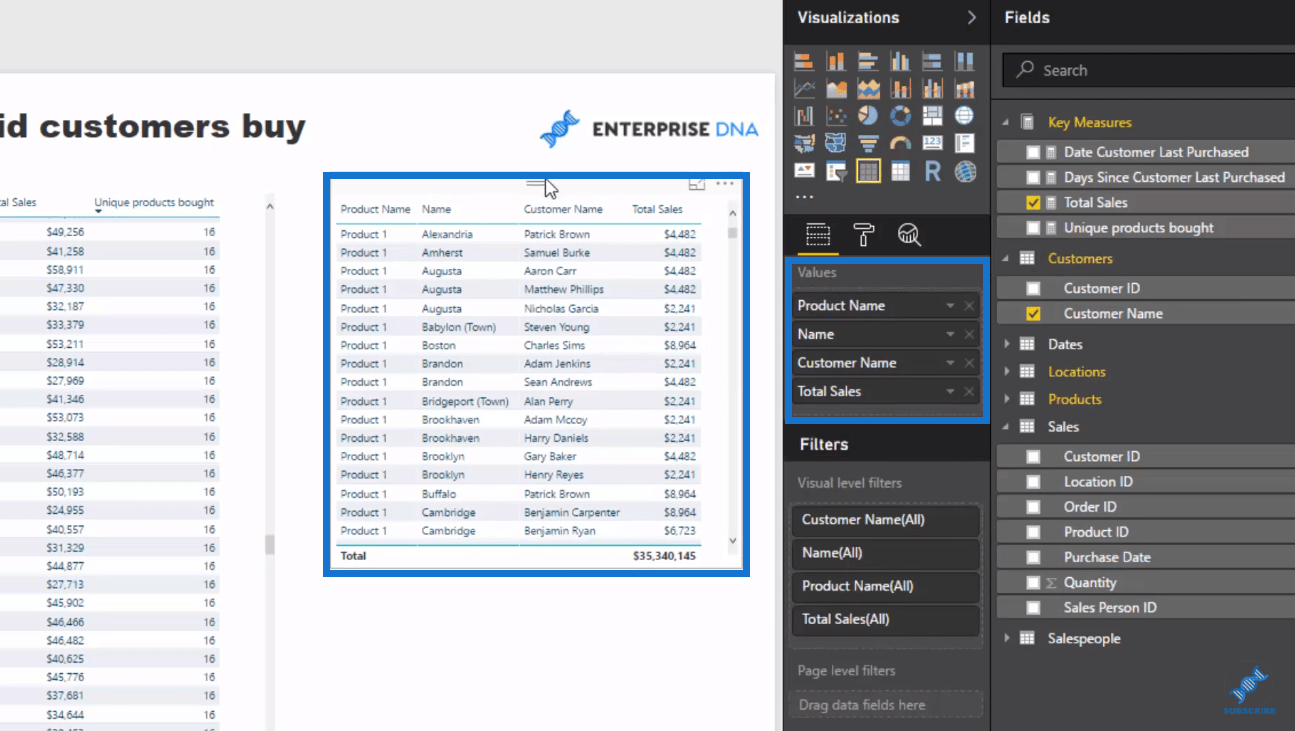Select the ArcGIS map visualization
The height and width of the screenshot is (731, 1295).
tap(964, 171)
